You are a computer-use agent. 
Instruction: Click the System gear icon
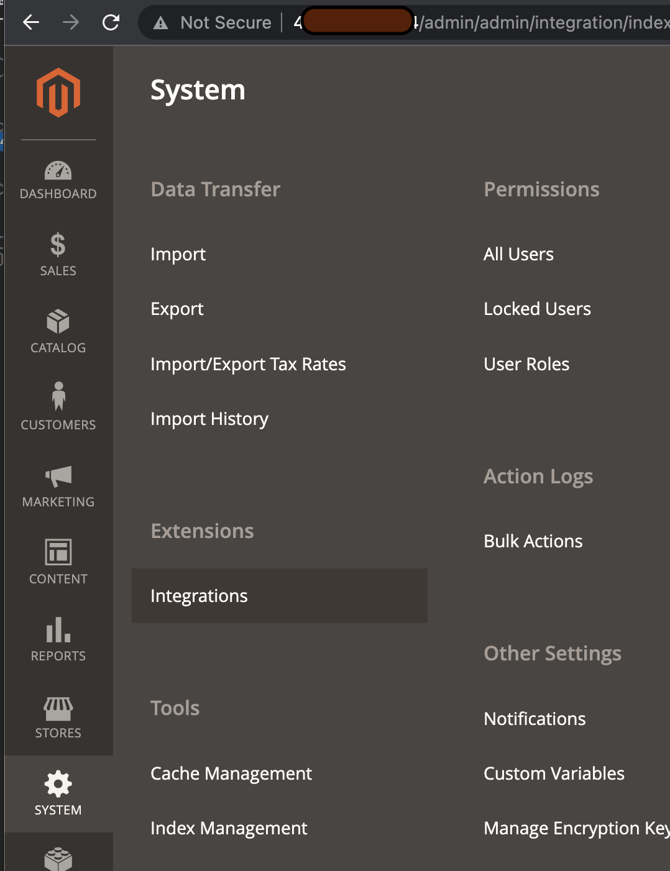click(58, 784)
